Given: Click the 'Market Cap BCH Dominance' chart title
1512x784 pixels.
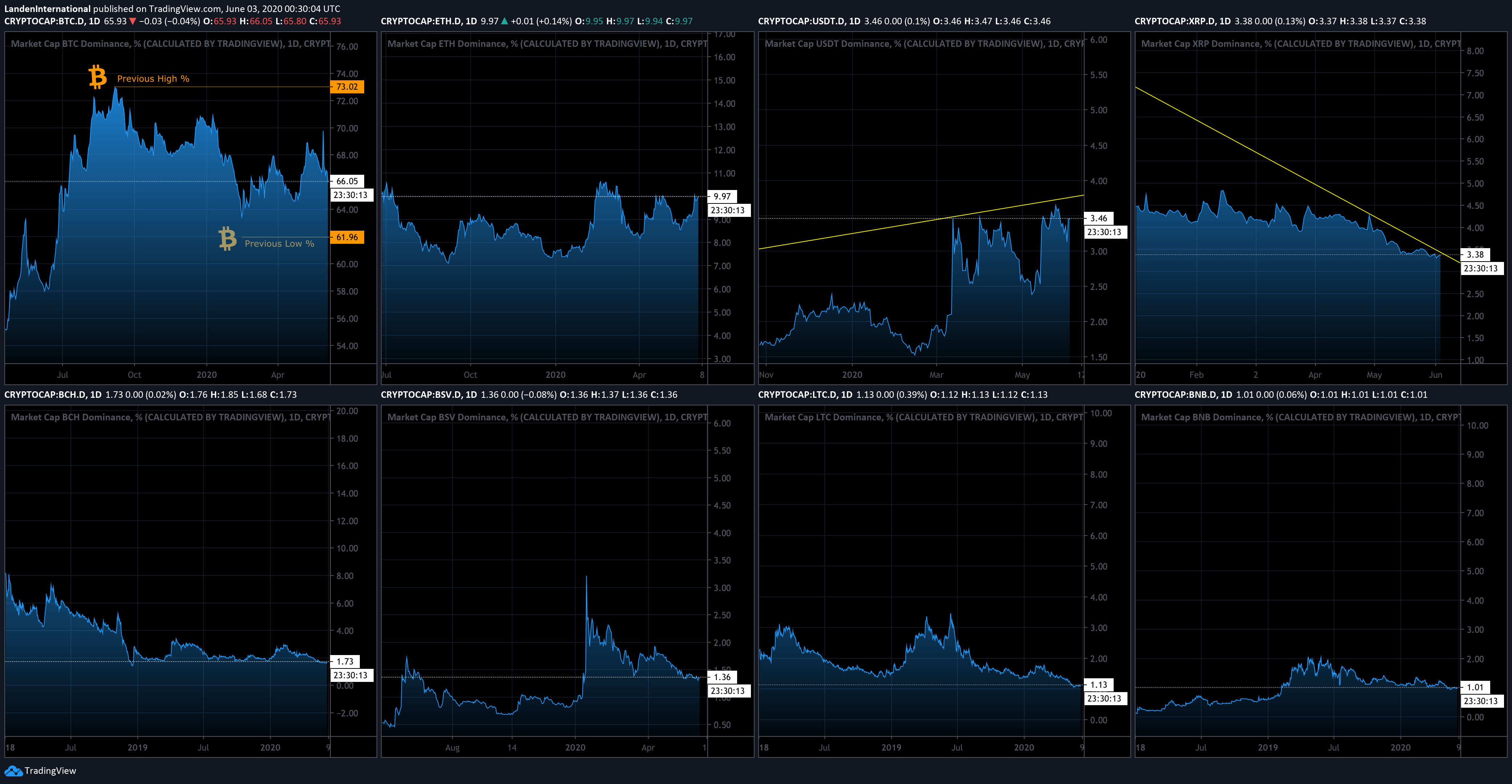Looking at the screenshot, I should pyautogui.click(x=171, y=417).
